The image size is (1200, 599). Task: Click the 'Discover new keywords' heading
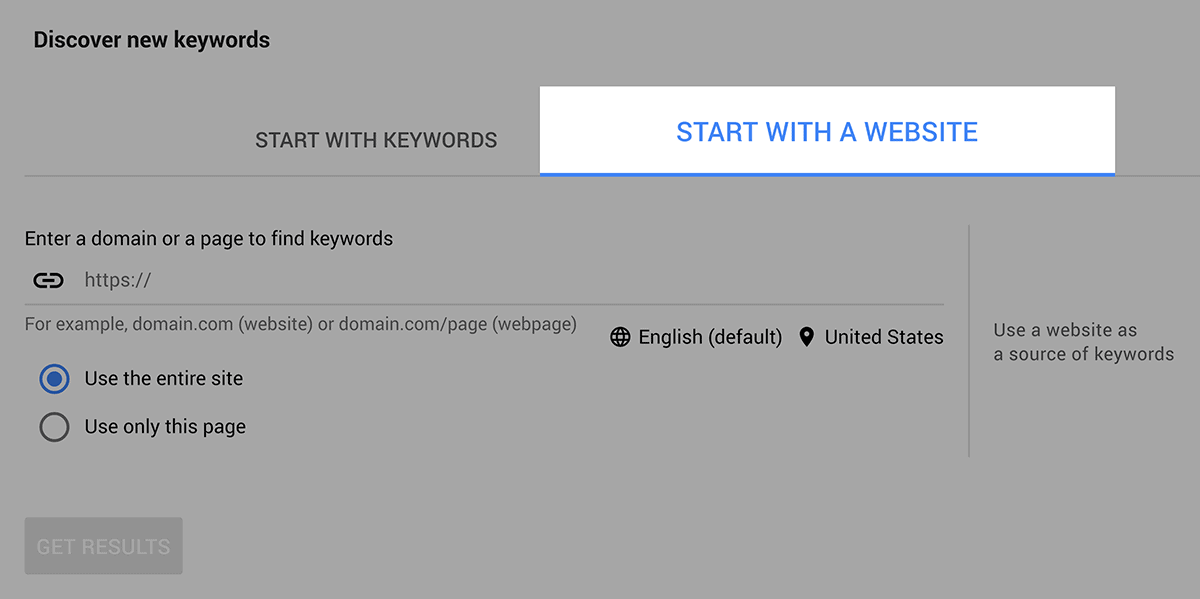click(152, 41)
